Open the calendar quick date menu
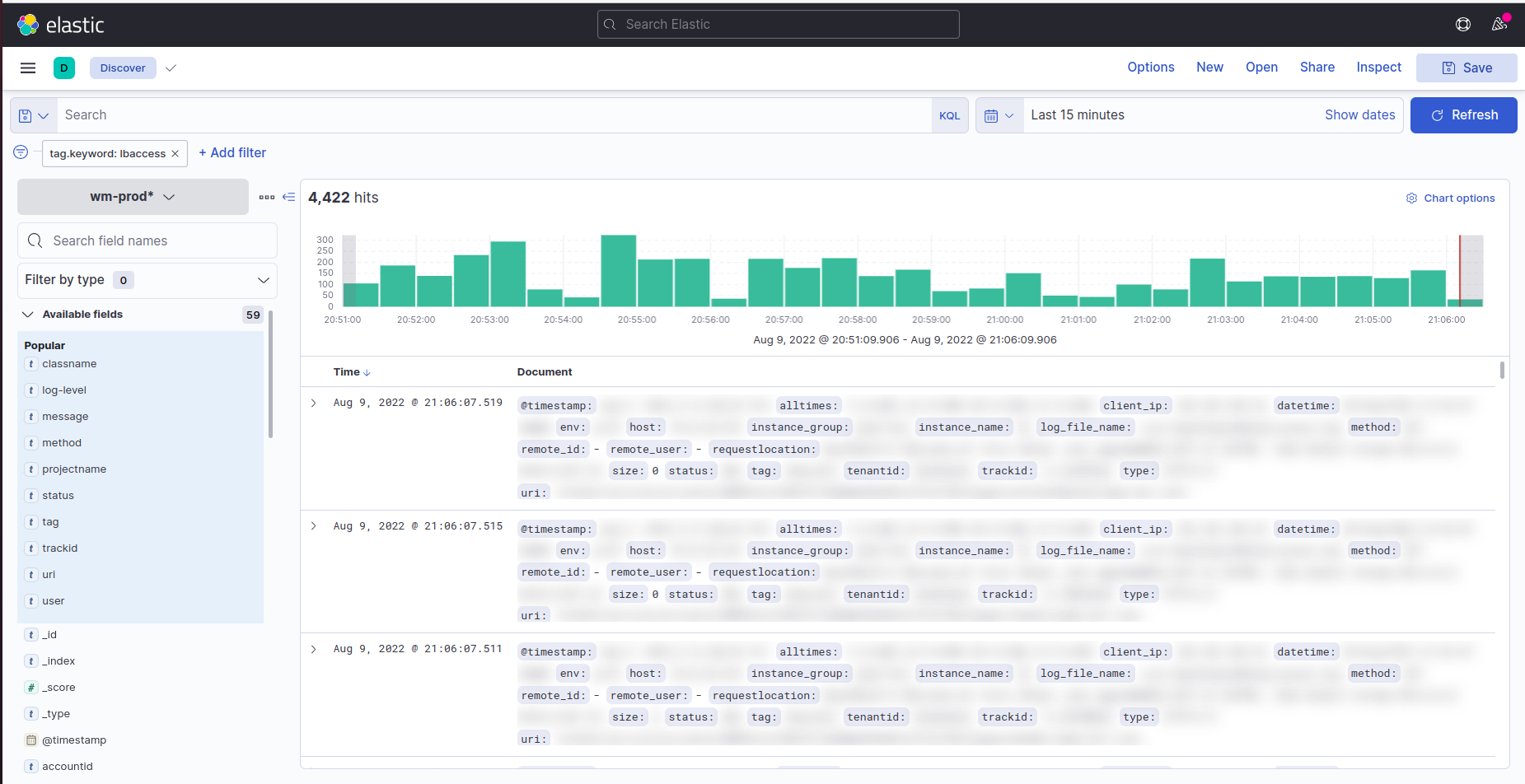The height and width of the screenshot is (784, 1525). [999, 116]
